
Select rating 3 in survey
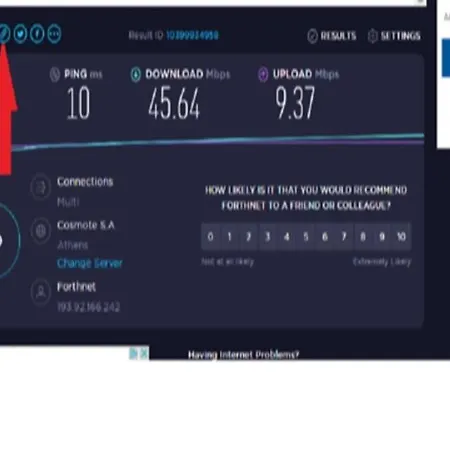point(267,236)
